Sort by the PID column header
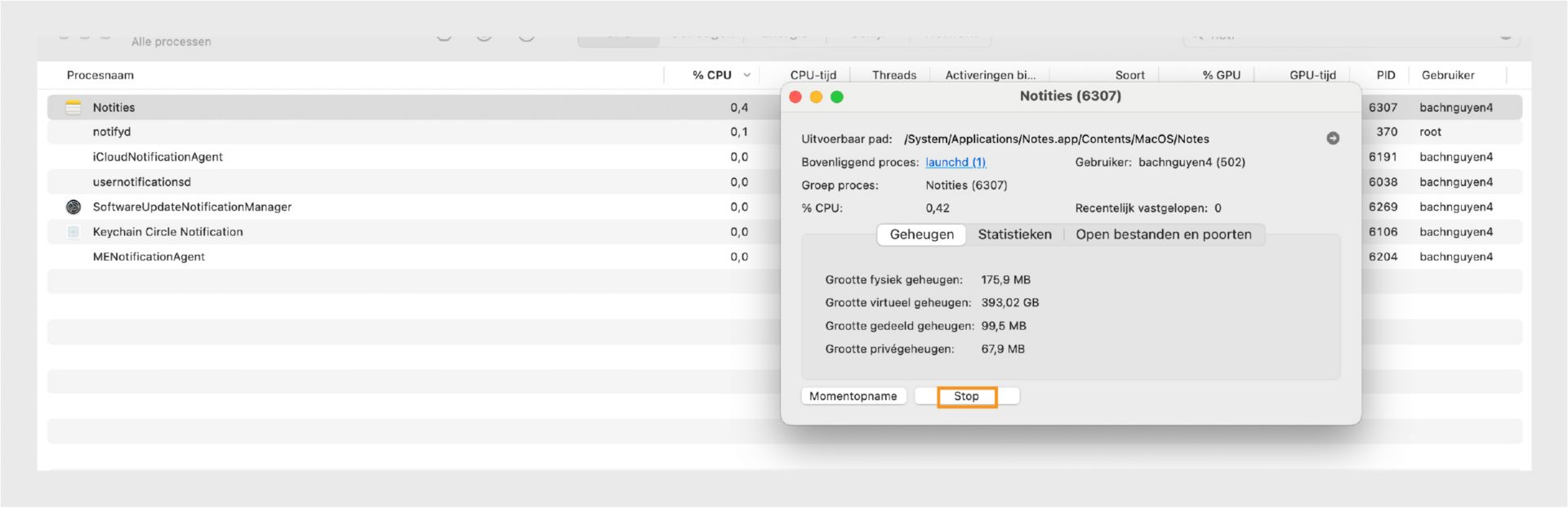 point(1386,75)
